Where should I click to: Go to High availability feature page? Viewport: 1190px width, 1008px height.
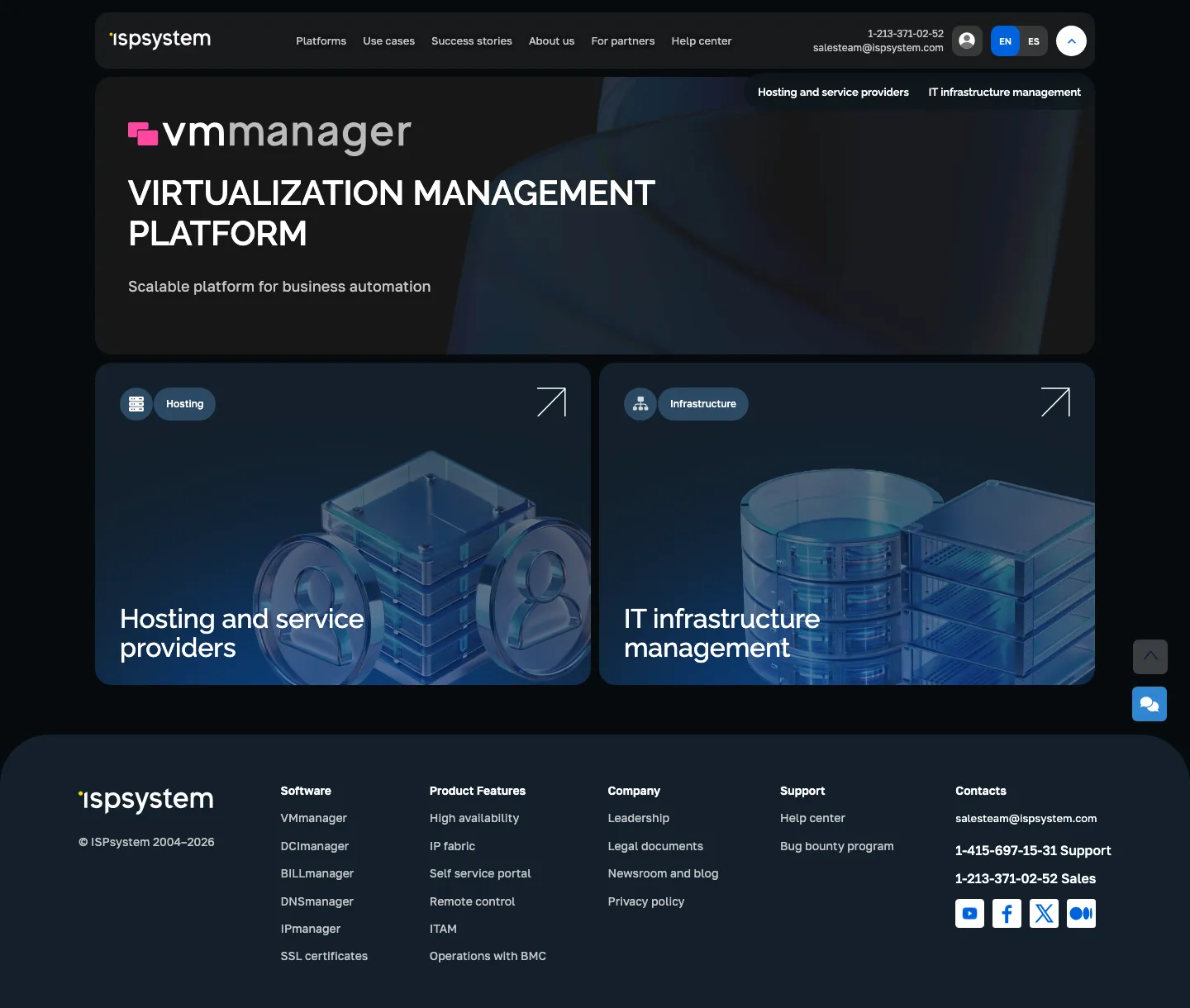pyautogui.click(x=474, y=818)
